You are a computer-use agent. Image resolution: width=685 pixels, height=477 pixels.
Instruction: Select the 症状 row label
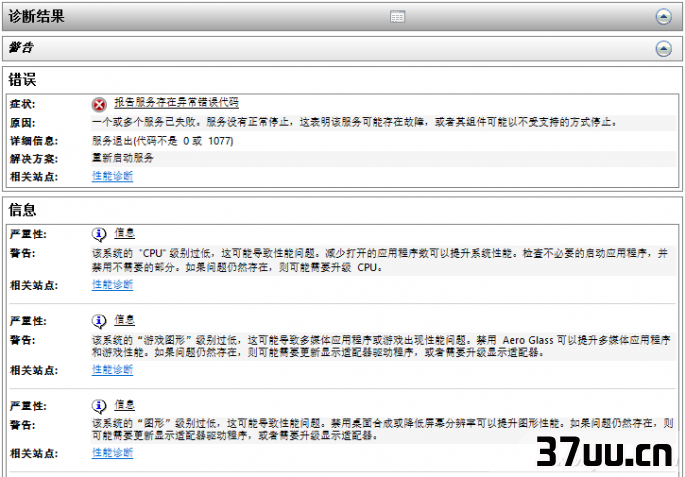tap(23, 104)
